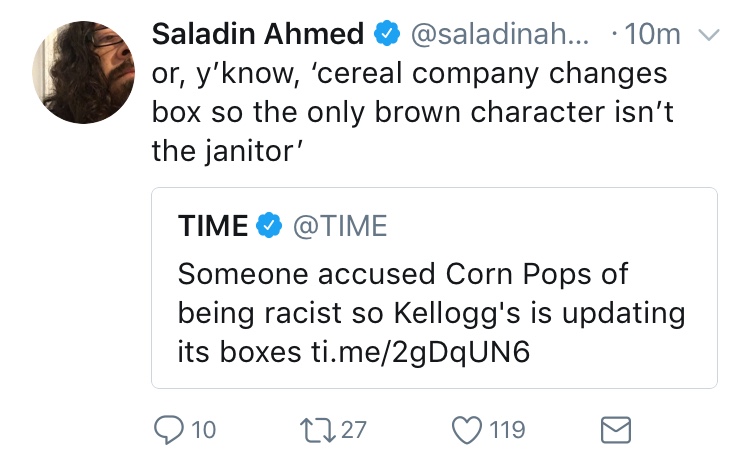Click the reply speech bubble icon
This screenshot has width=750, height=456.
[168, 430]
